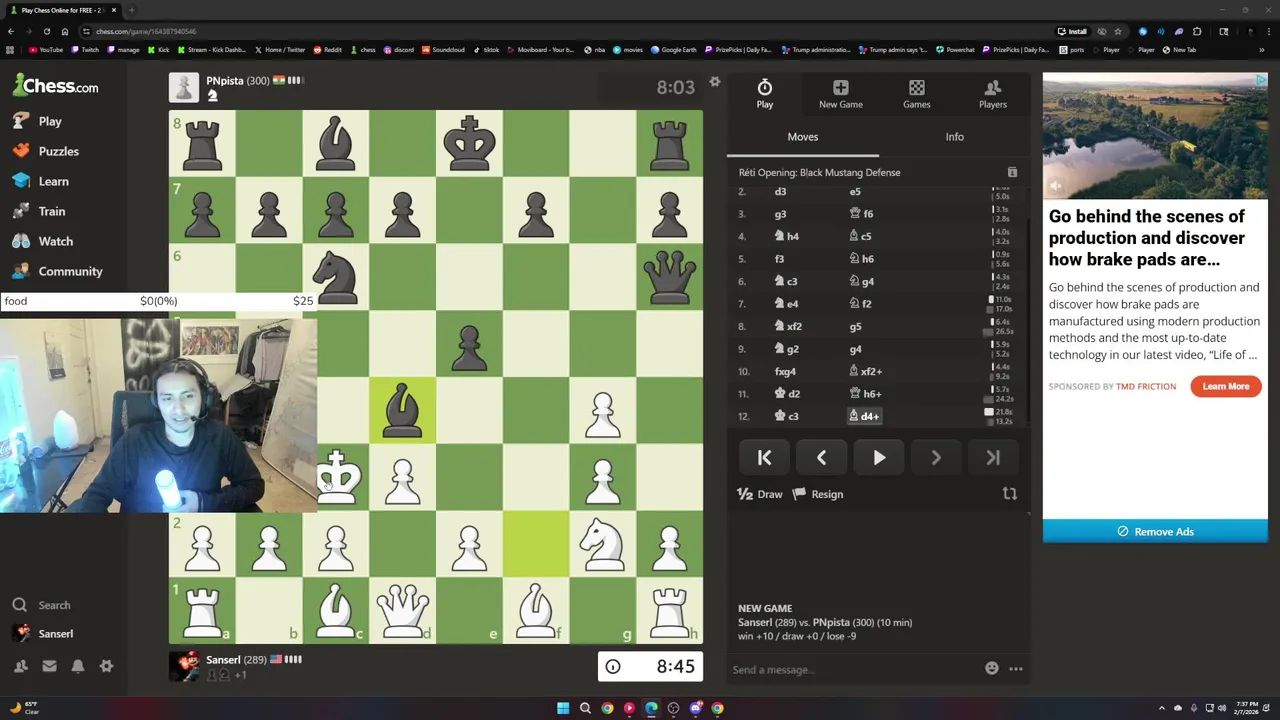This screenshot has width=1280, height=720.
Task: Select move 10 fxg4
Action: pos(785,371)
